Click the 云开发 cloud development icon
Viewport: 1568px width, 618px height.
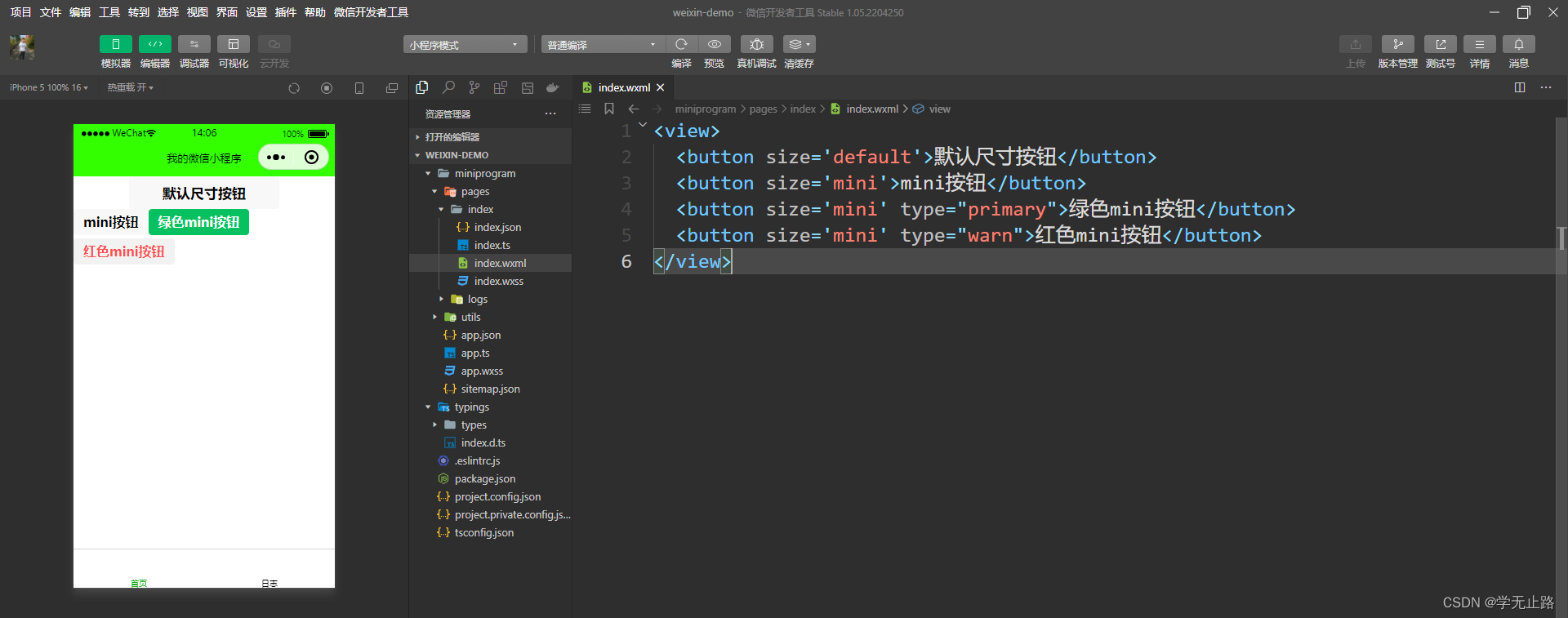pyautogui.click(x=274, y=44)
